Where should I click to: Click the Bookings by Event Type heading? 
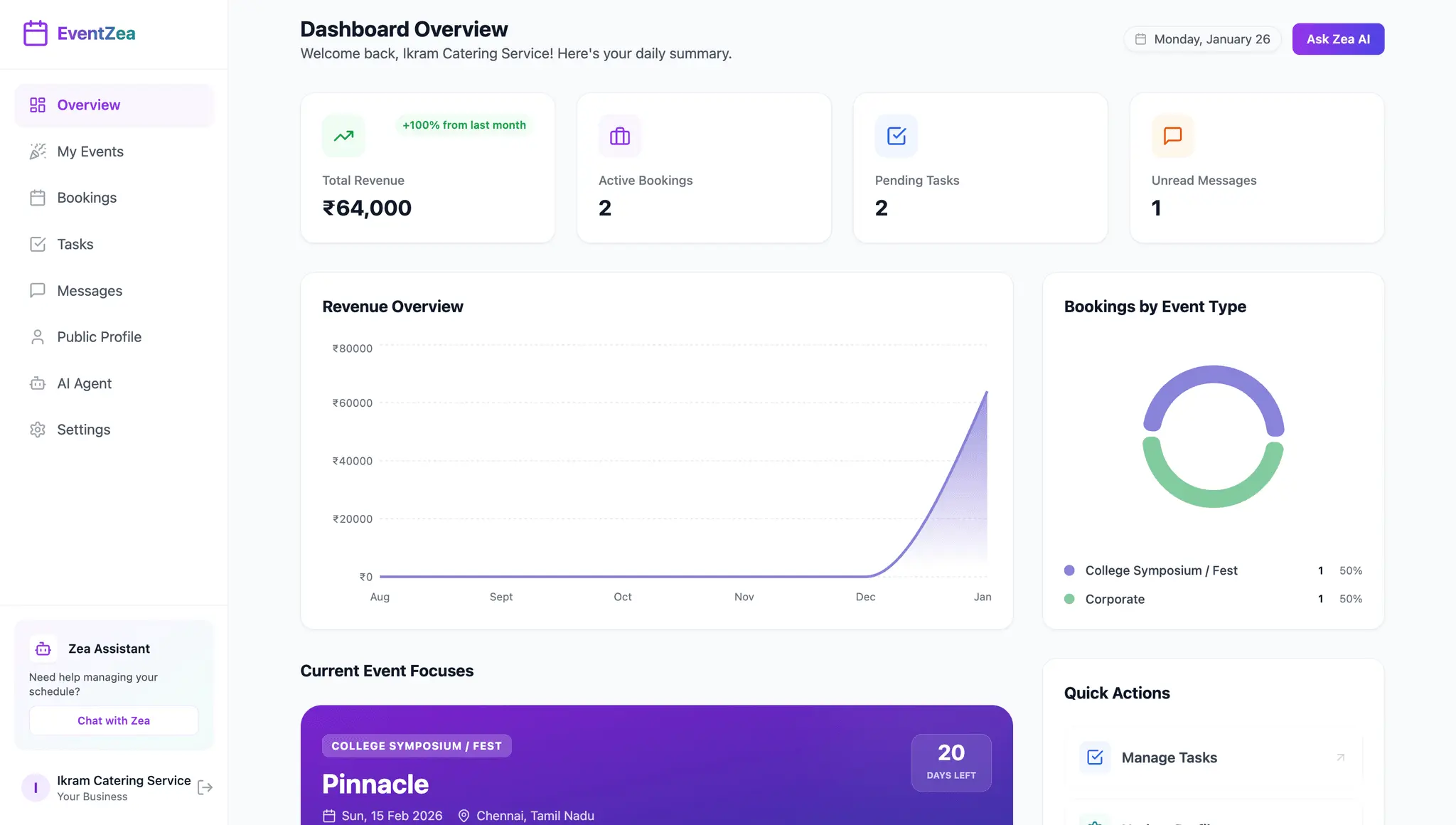click(1155, 307)
